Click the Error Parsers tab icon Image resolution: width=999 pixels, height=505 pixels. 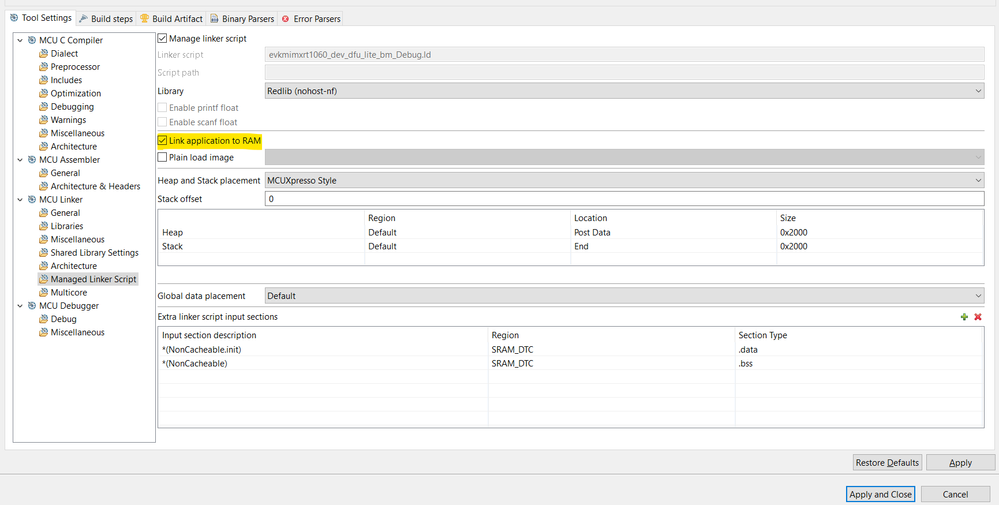(x=285, y=18)
